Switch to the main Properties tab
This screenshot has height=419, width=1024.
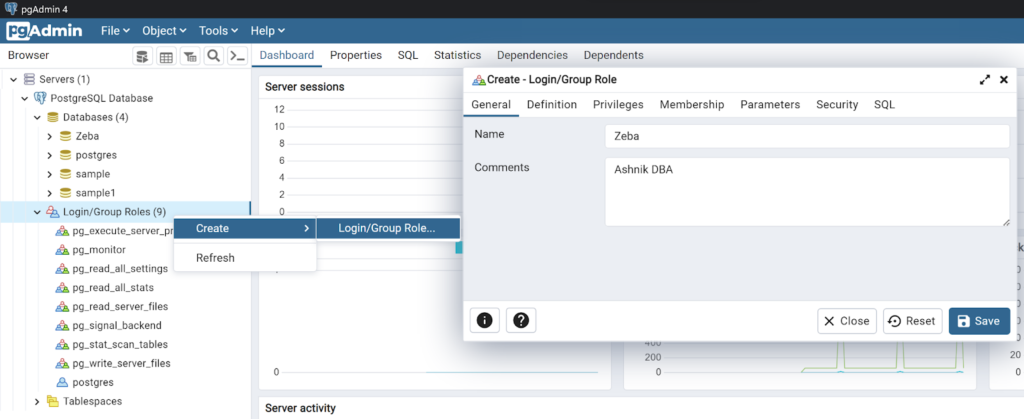tap(356, 55)
